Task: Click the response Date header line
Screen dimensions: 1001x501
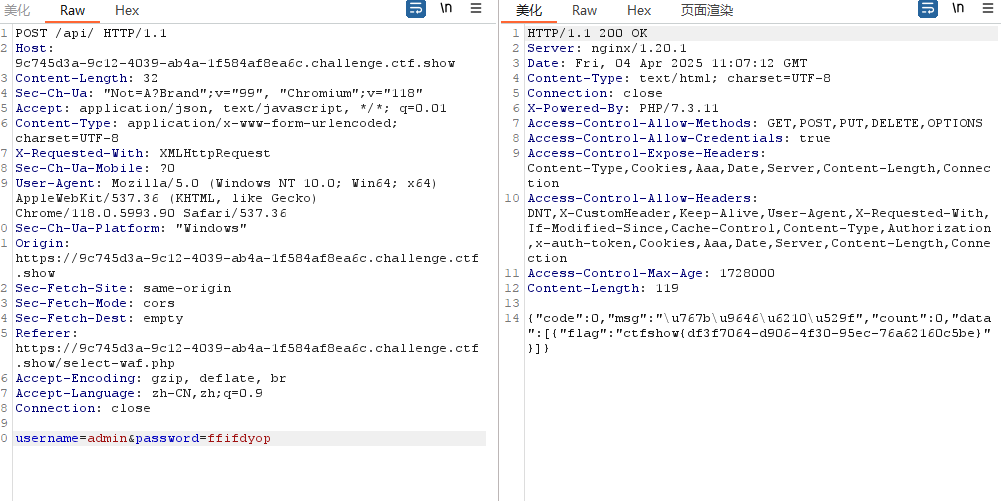Action: [667, 64]
